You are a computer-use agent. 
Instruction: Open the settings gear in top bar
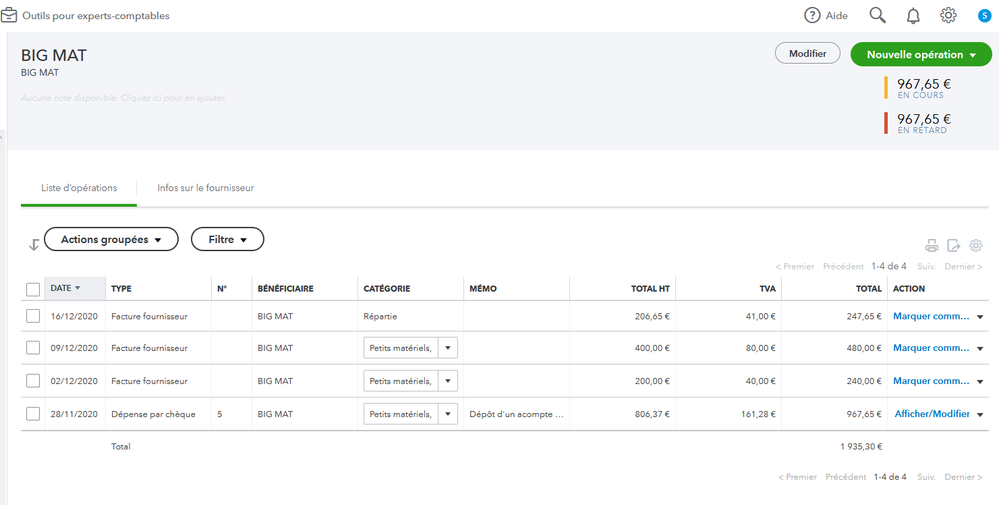(948, 16)
